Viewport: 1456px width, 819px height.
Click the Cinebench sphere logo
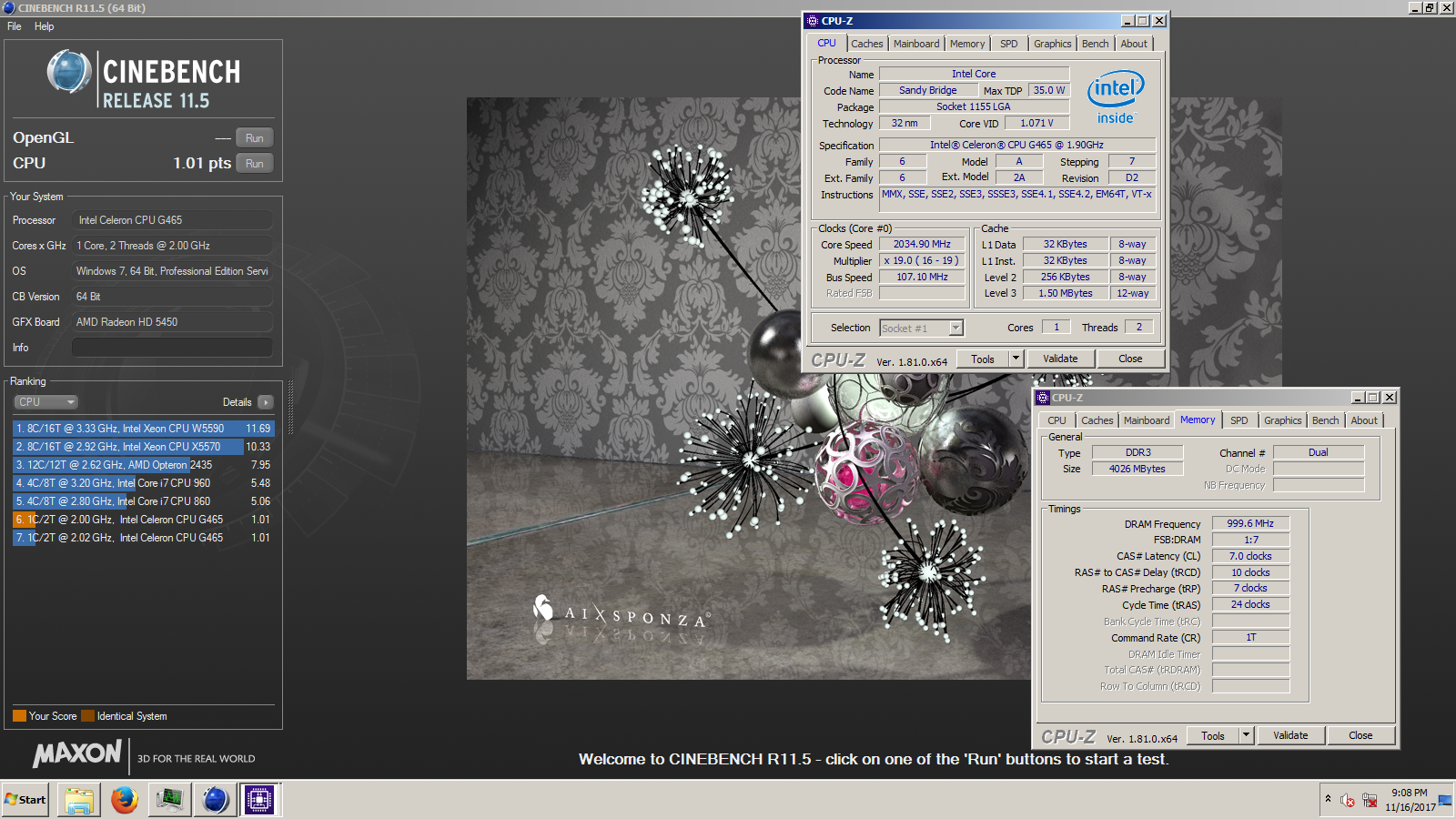(69, 72)
